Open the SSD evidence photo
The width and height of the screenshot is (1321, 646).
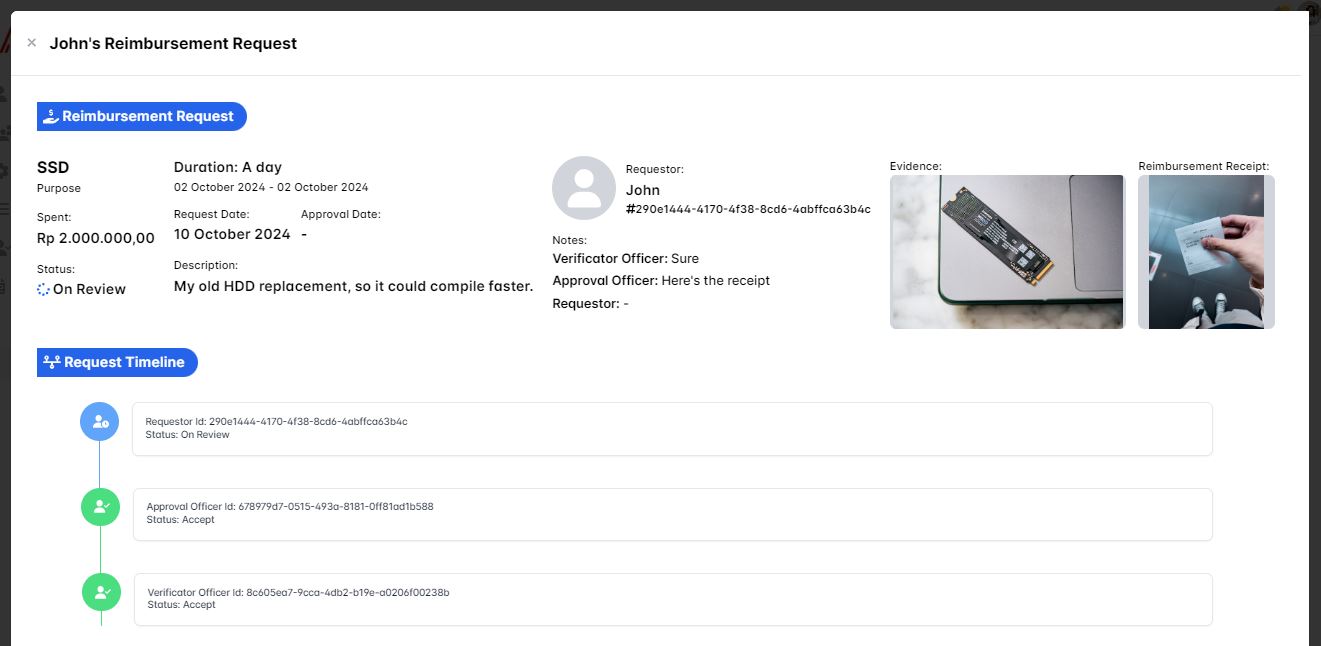click(x=1007, y=252)
